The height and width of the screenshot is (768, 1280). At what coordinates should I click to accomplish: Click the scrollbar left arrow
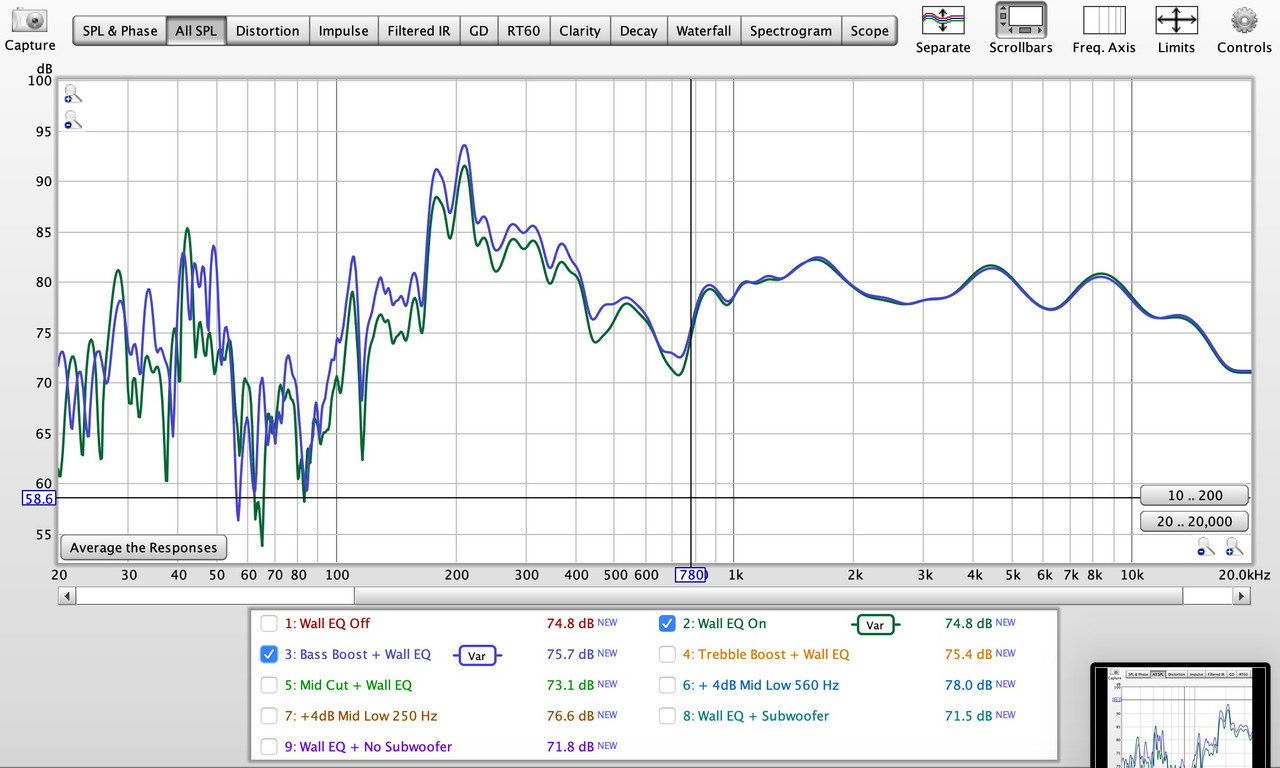click(67, 596)
